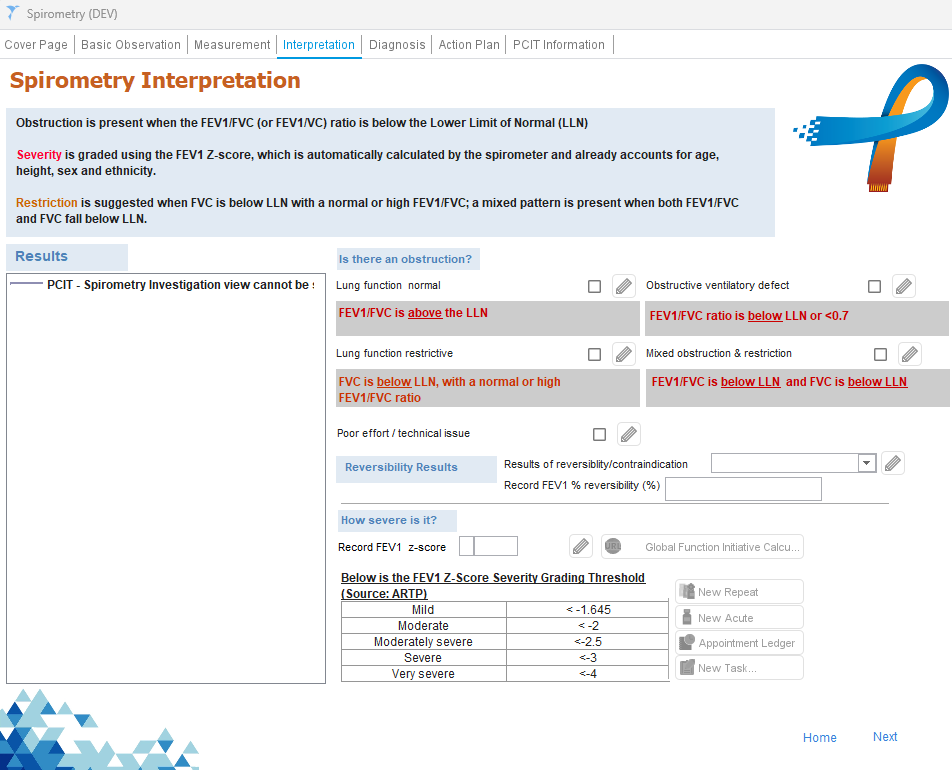The image size is (952, 770).
Task: Click pencil icon beside Obstructive ventilatory defect
Action: tap(903, 286)
